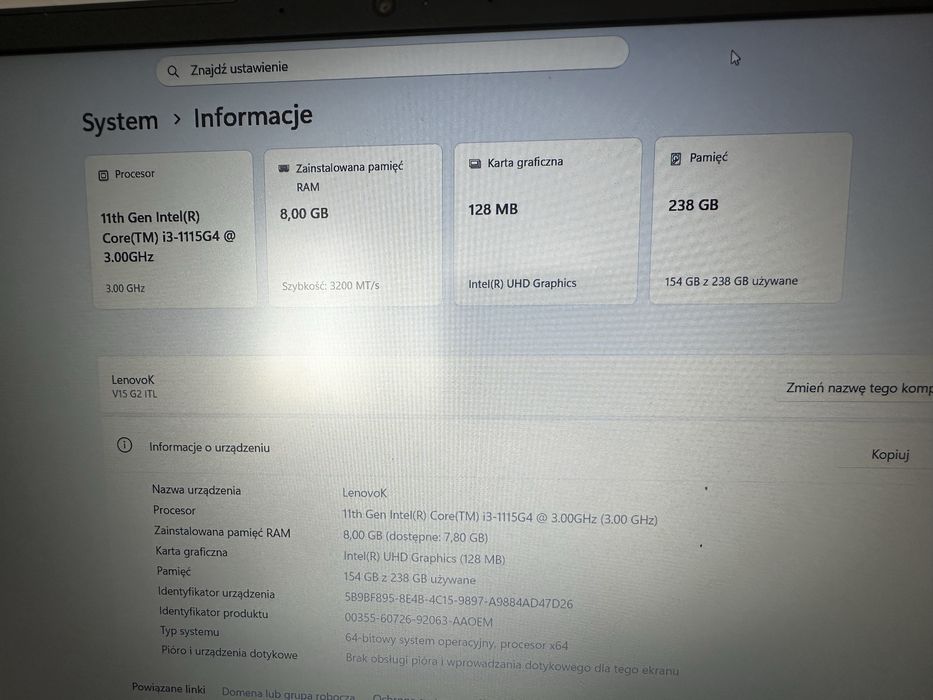Select the 'Powiązane linki' label
Image resolution: width=933 pixels, height=700 pixels.
[168, 688]
